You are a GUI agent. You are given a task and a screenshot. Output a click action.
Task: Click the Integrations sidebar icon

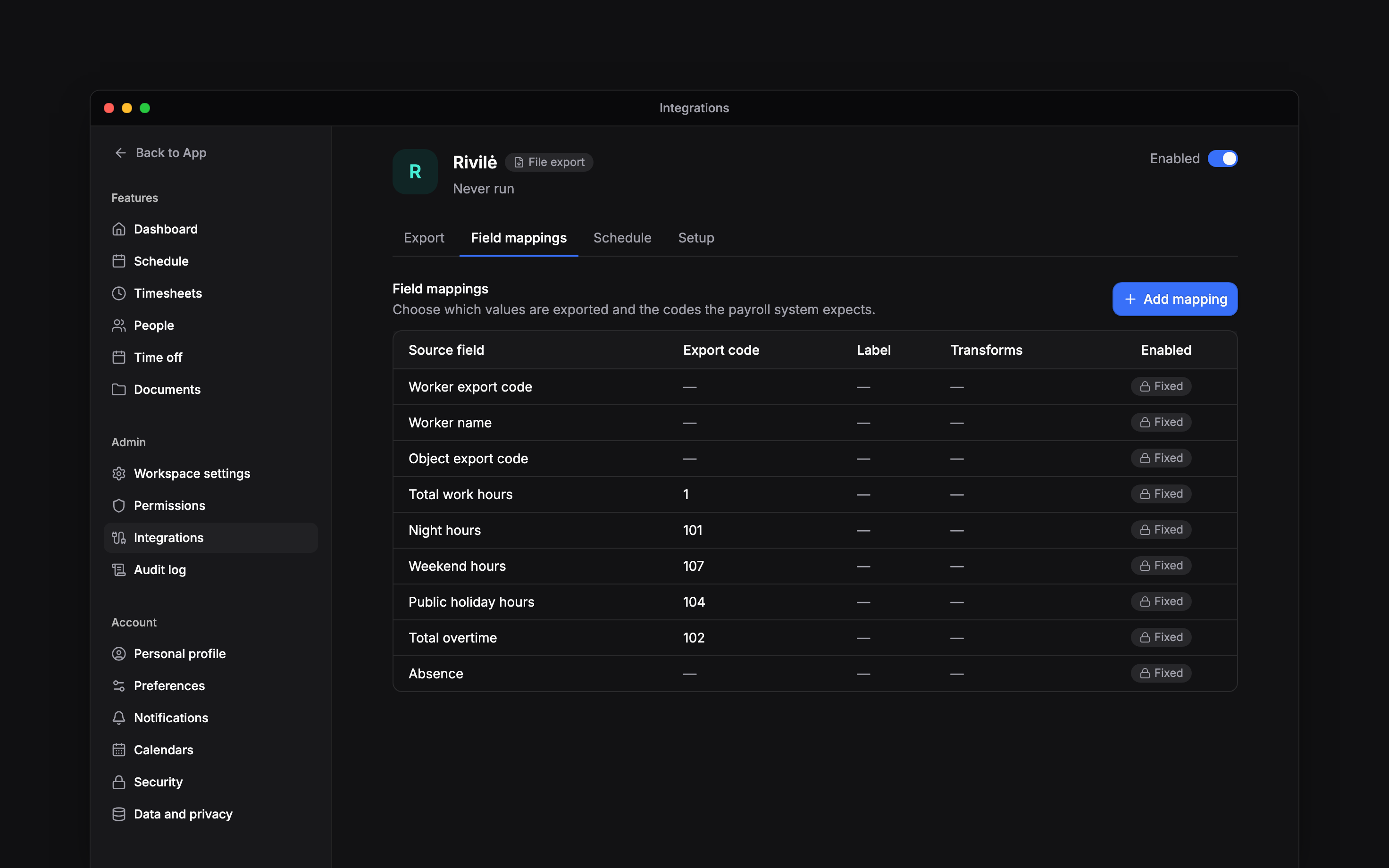(x=119, y=538)
